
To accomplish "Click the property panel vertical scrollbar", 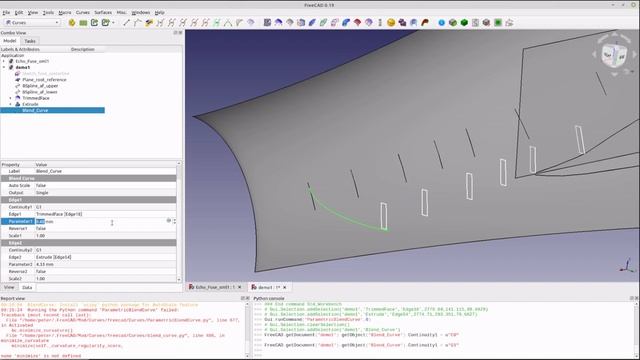I will point(179,221).
